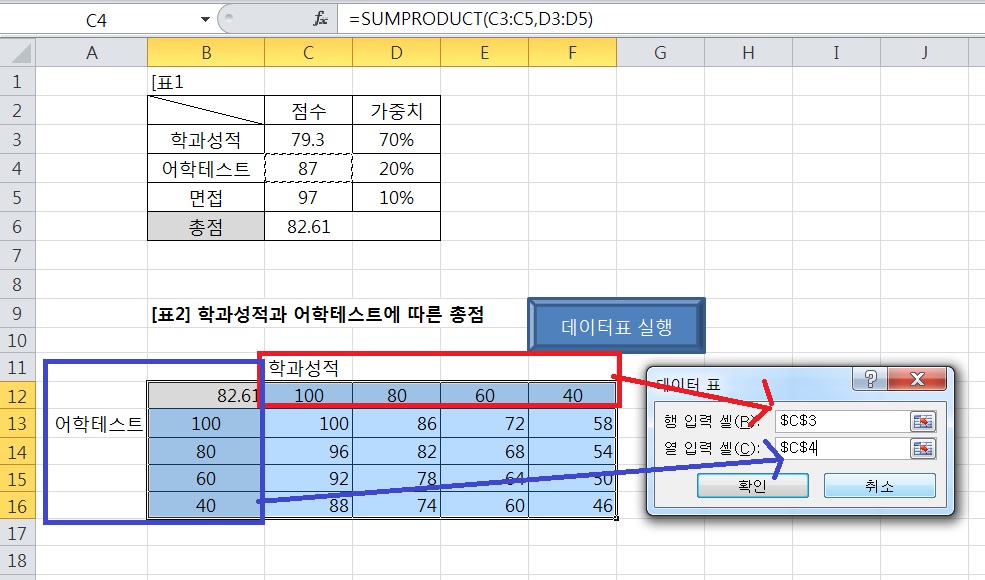Open the Name Box dropdown arrow
This screenshot has width=985, height=580.
pyautogui.click(x=206, y=19)
